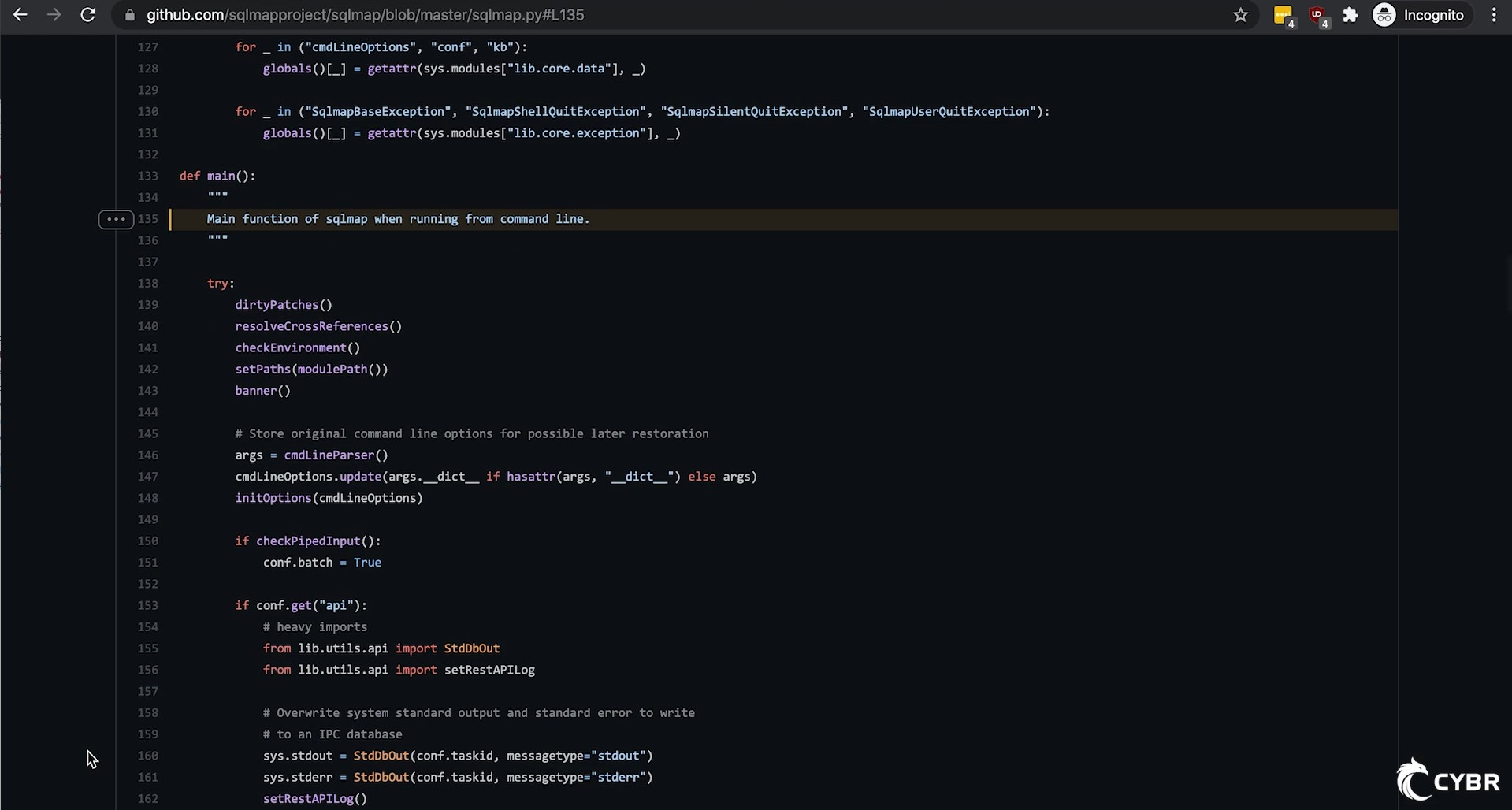Open the yellow extension icon with badge 4
Screen dimensions: 1512x810
[1284, 15]
